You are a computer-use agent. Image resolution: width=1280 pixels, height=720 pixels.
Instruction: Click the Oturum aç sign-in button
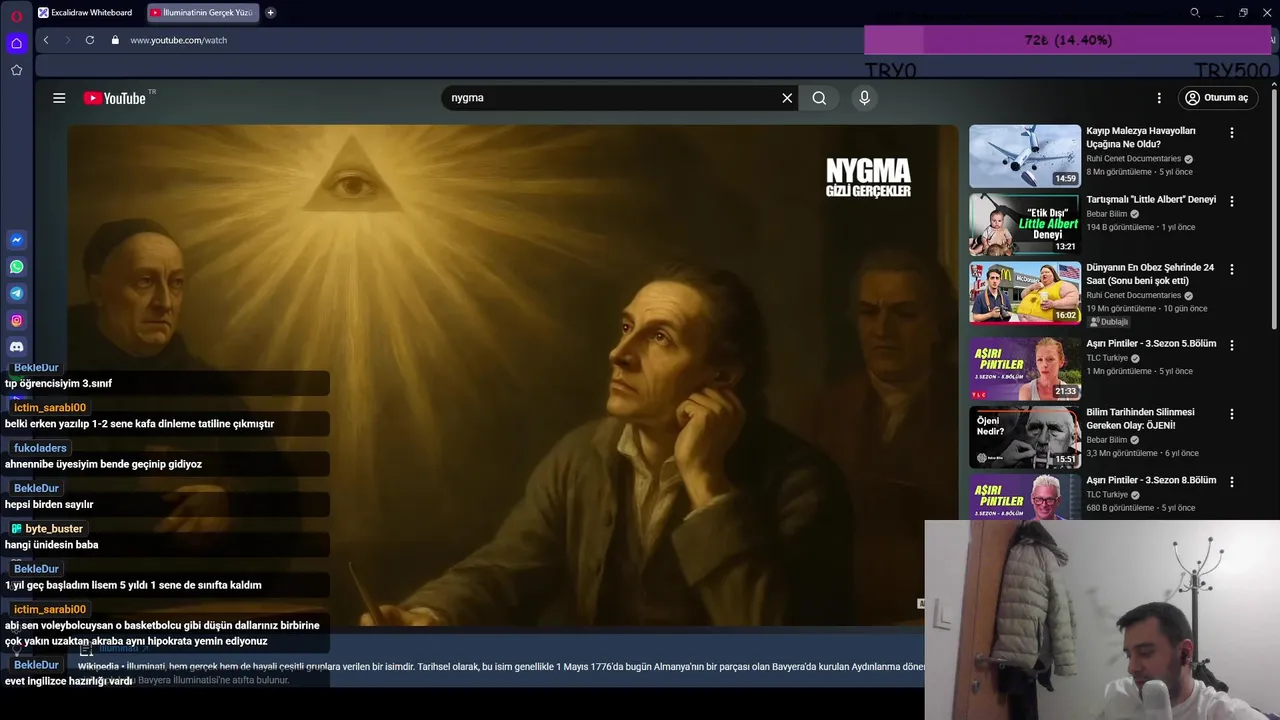tap(1217, 98)
